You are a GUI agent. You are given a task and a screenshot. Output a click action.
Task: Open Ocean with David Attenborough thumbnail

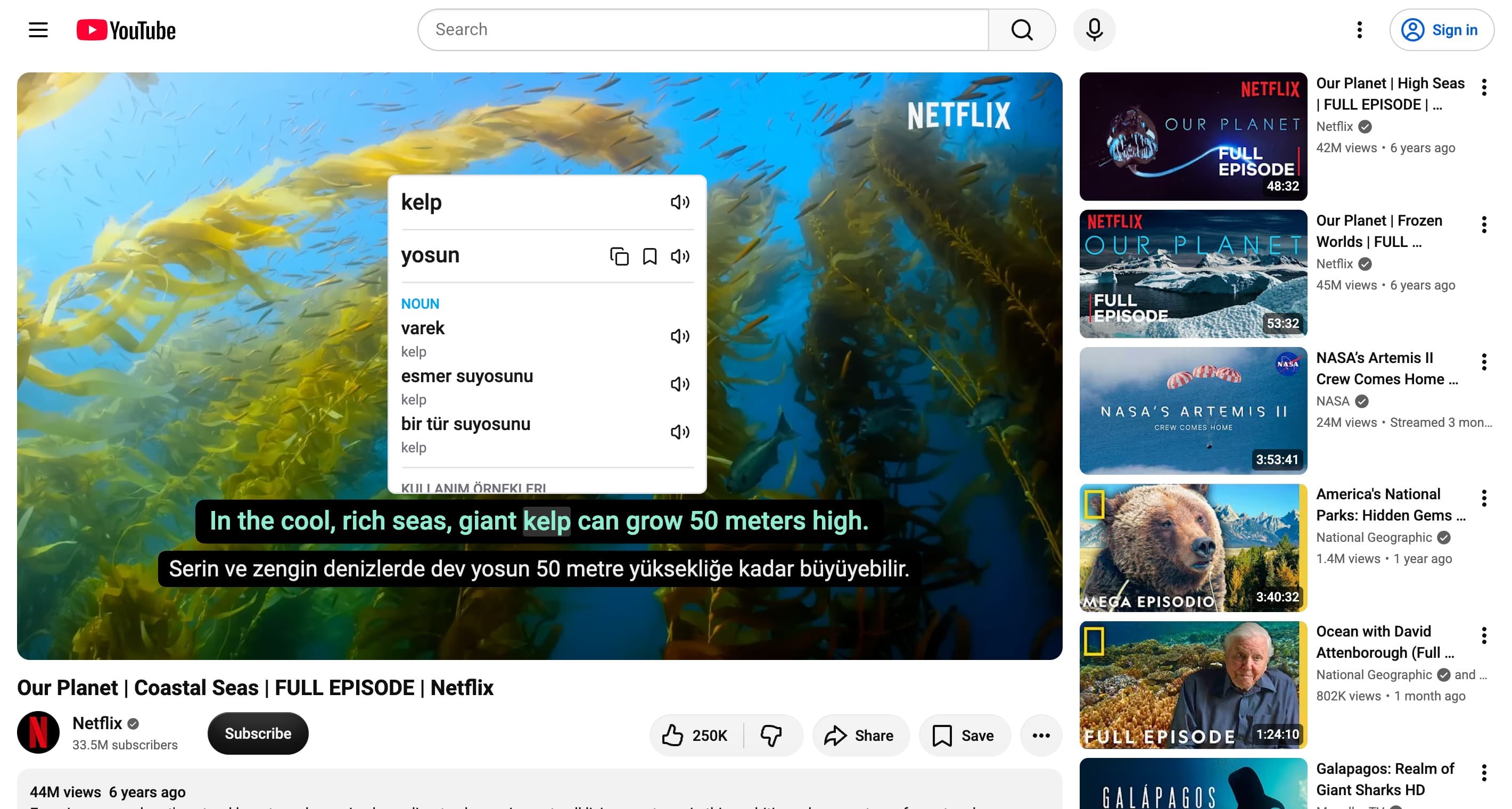[x=1193, y=685]
